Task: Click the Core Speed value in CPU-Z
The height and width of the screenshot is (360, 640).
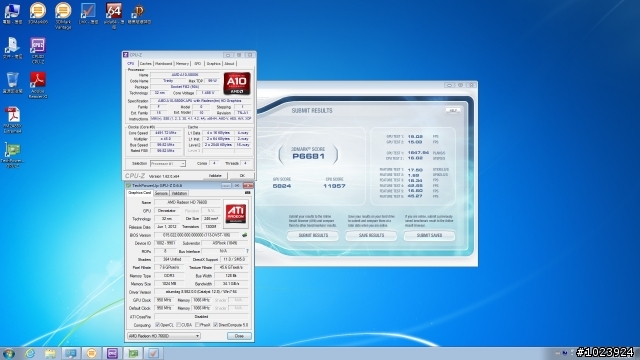Action: pos(166,133)
